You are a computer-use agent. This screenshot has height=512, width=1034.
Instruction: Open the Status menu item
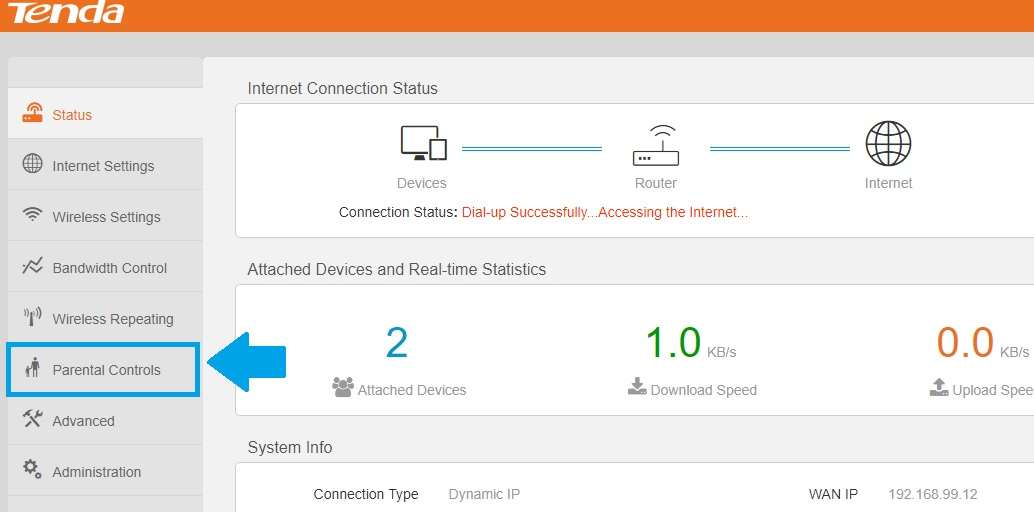click(105, 113)
